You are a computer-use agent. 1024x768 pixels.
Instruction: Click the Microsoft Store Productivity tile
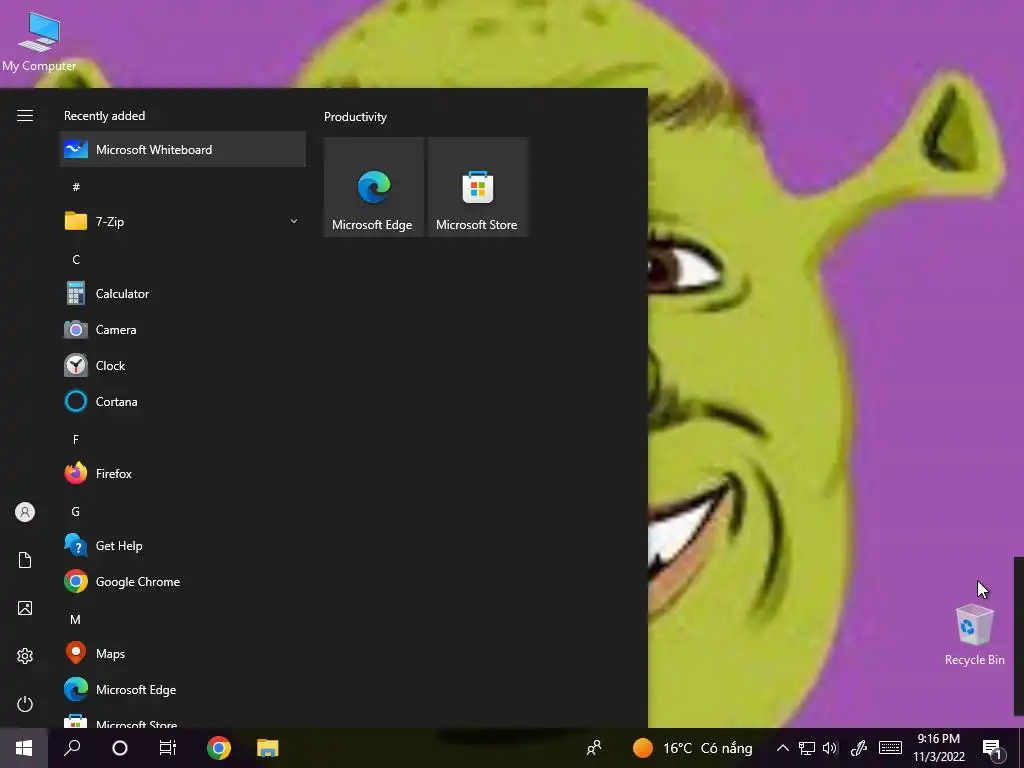[478, 187]
